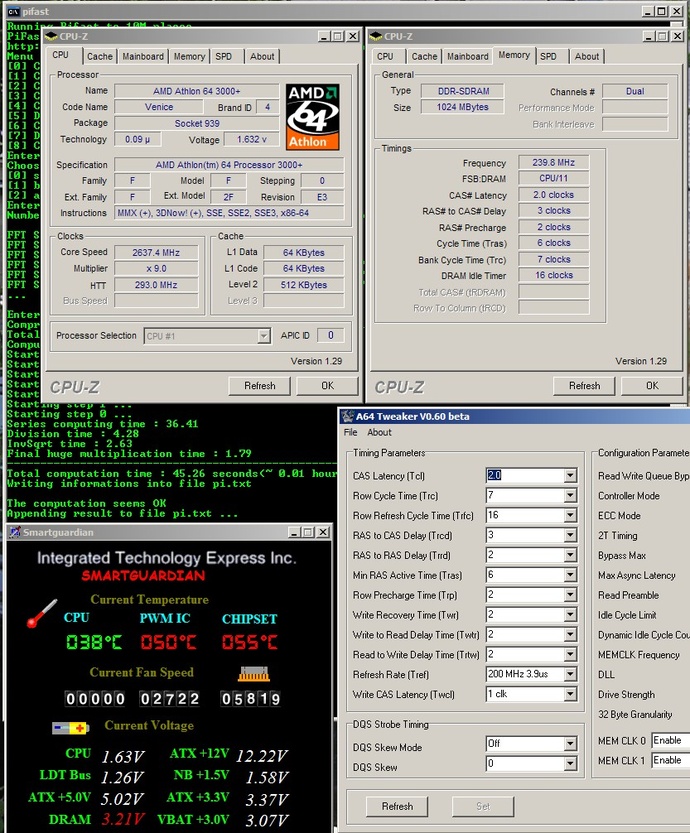690x833 pixels.
Task: Click the Frequency 239.8 MHz value
Action: (x=553, y=163)
